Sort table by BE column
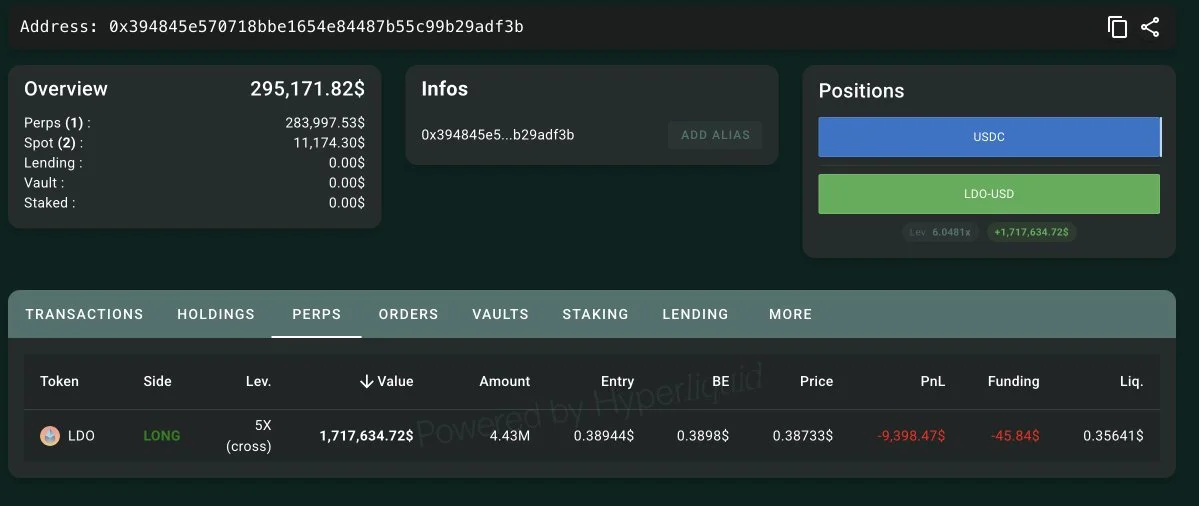Screen dimensions: 1199x506 720,381
